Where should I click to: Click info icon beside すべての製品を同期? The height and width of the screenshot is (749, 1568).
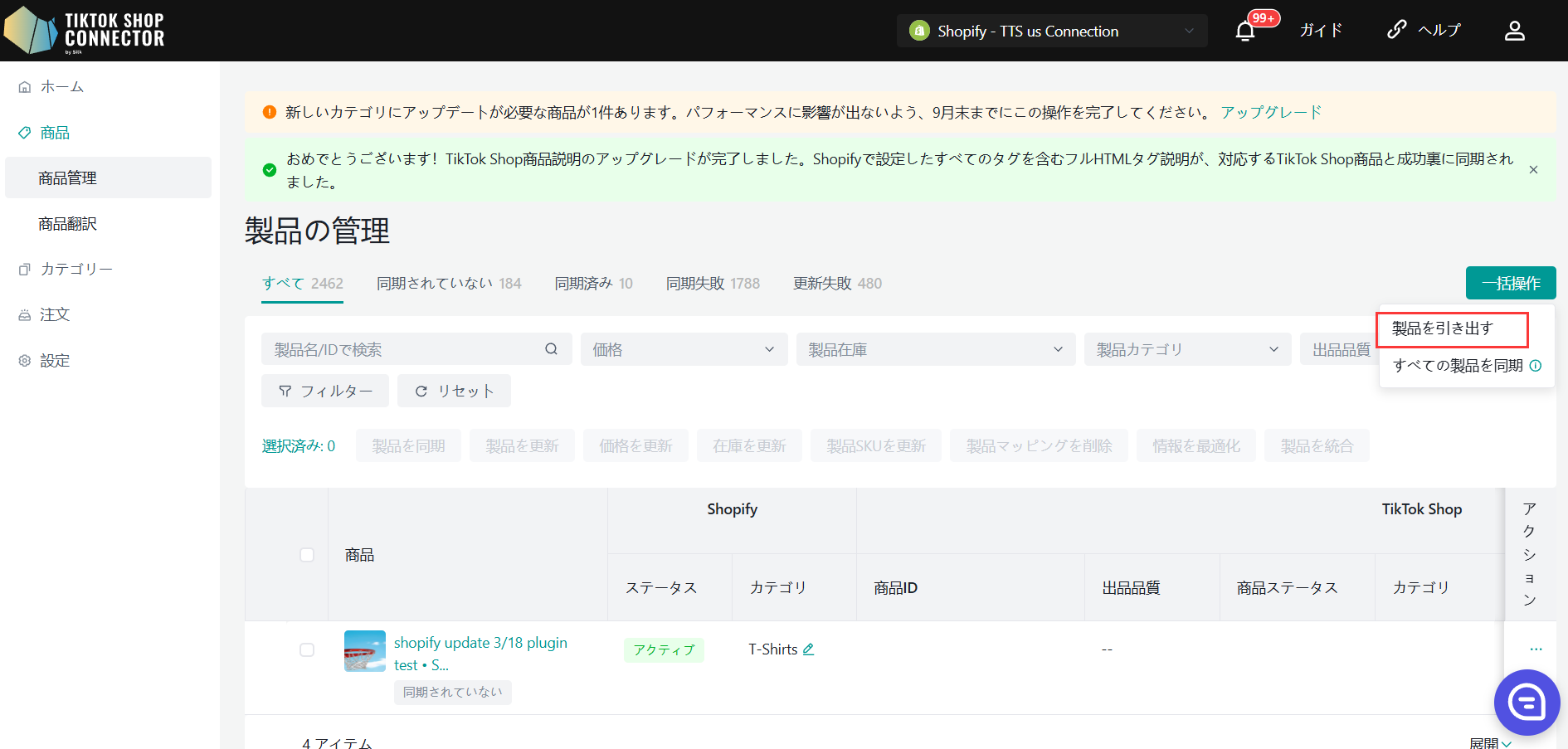pos(1536,366)
